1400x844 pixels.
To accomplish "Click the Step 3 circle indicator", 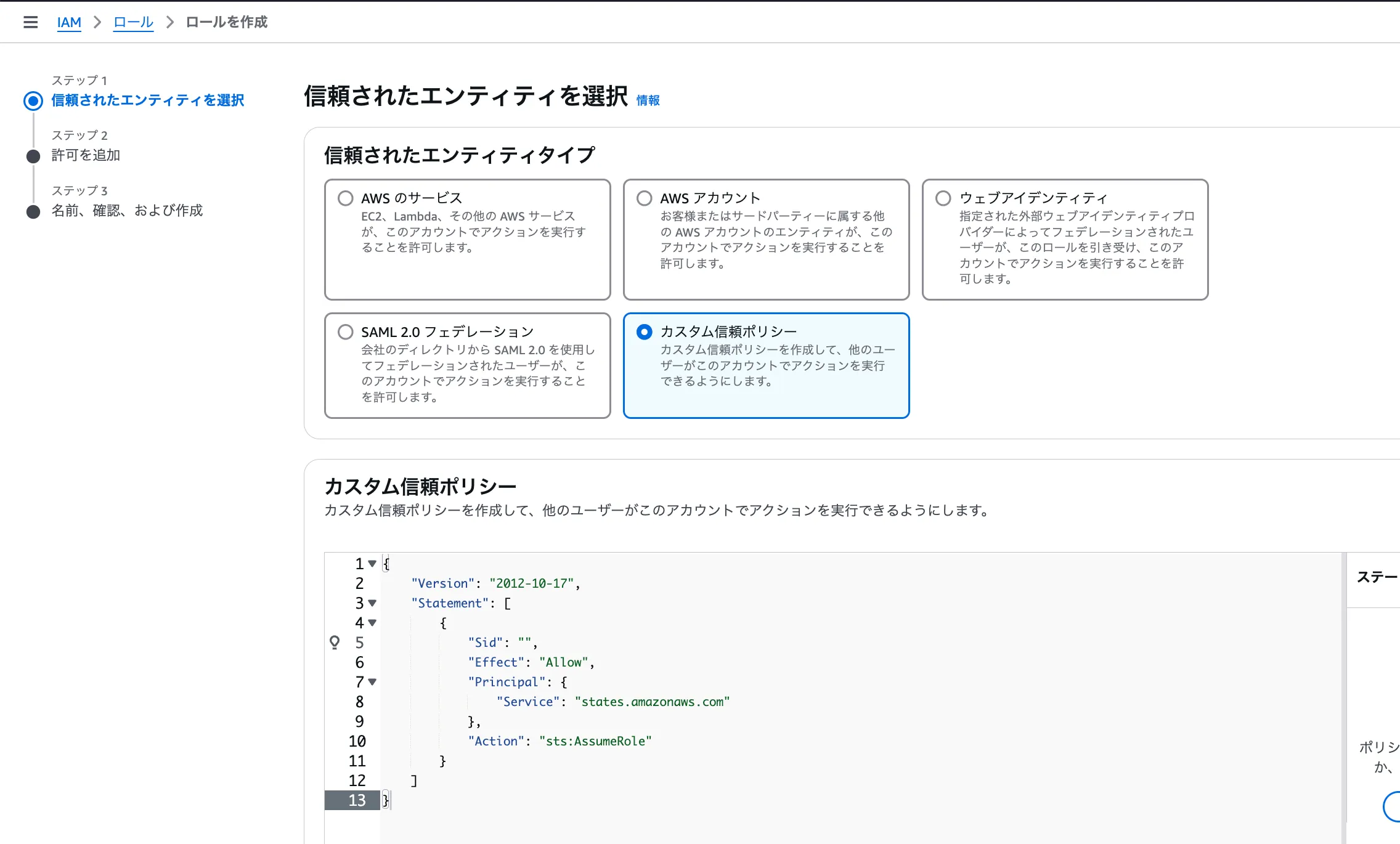I will pos(33,211).
